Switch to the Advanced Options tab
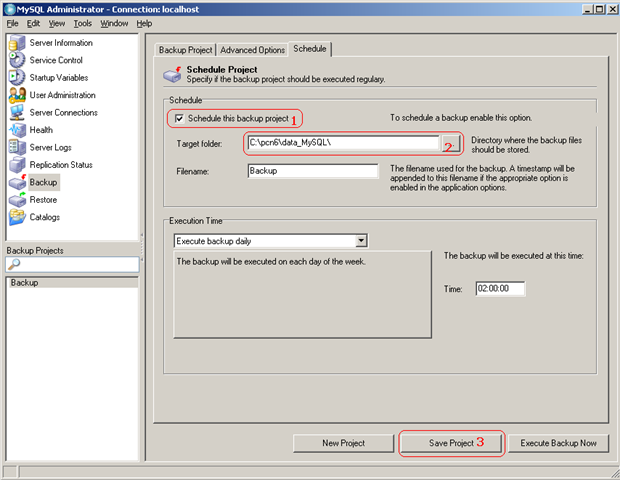Viewport: 620px width, 480px height. [x=252, y=50]
